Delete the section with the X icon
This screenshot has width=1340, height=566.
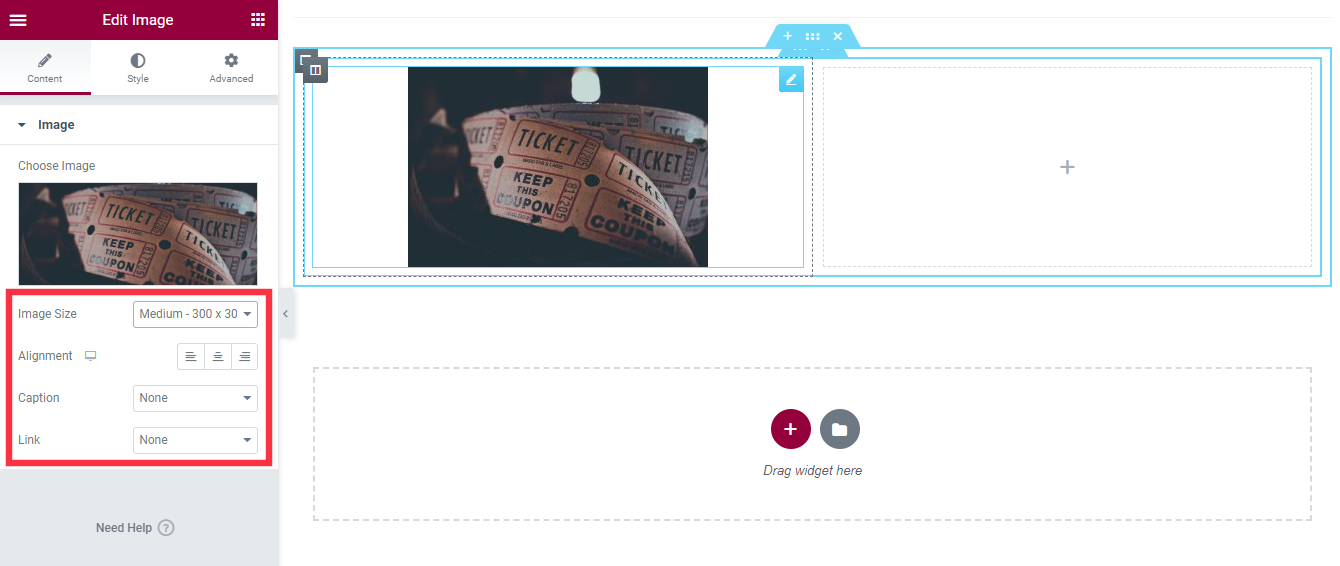838,36
